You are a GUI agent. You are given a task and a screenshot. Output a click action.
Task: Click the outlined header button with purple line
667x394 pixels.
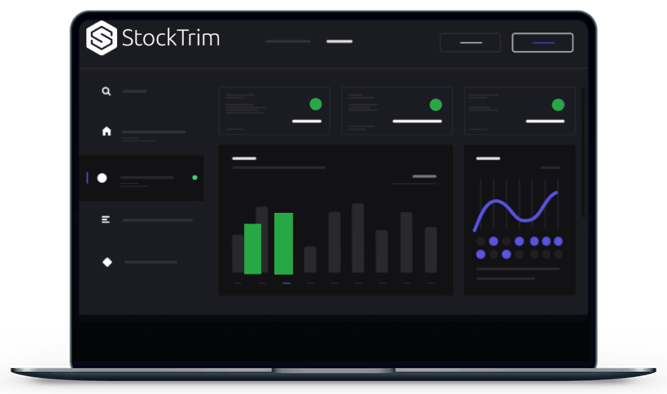pyautogui.click(x=542, y=43)
